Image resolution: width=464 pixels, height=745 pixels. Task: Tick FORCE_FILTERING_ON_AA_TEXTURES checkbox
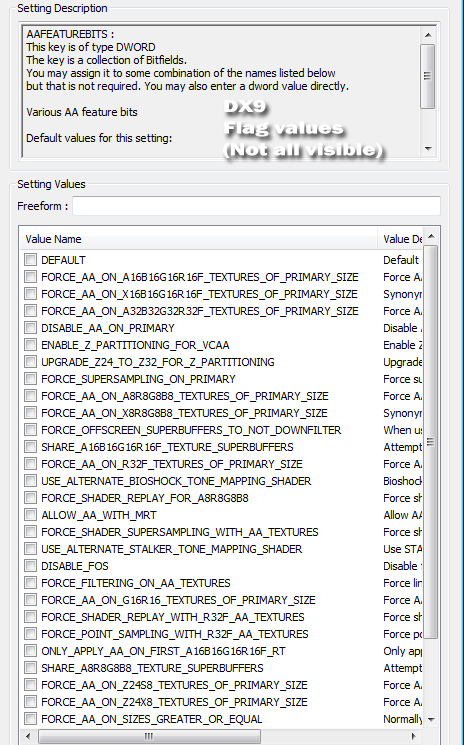[30, 583]
